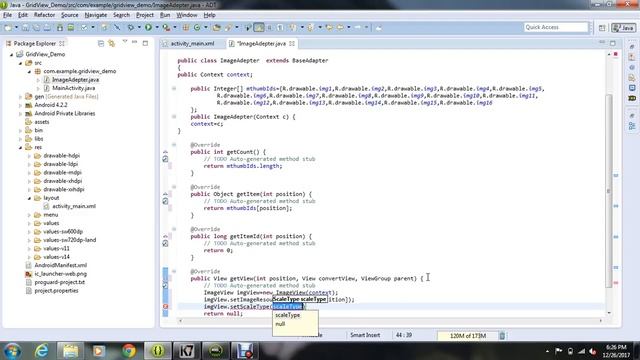
Task: Click the Print toolbar icon
Action: (x=47, y=27)
